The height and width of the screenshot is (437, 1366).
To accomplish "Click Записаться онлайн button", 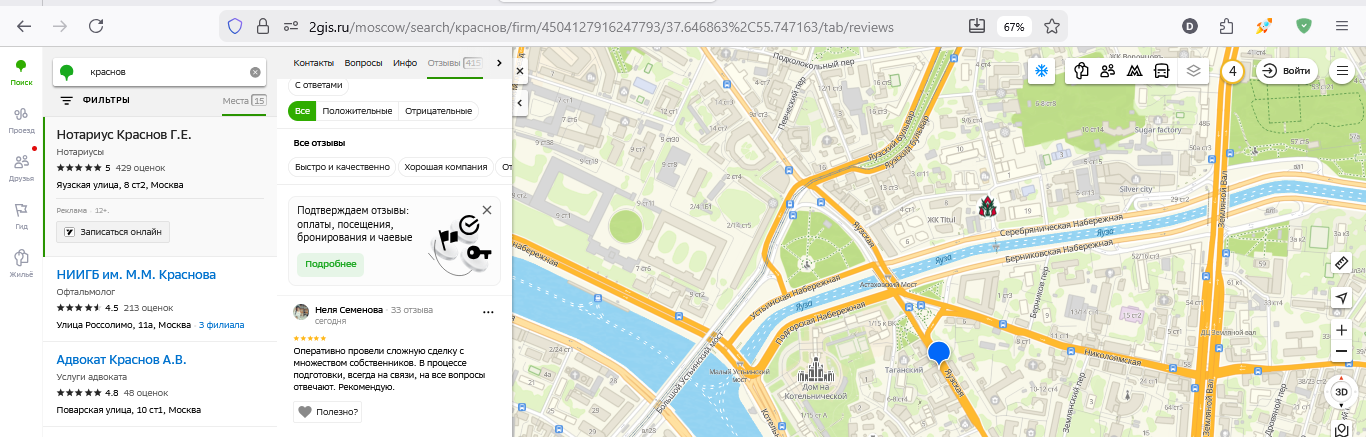I will pyautogui.click(x=114, y=232).
